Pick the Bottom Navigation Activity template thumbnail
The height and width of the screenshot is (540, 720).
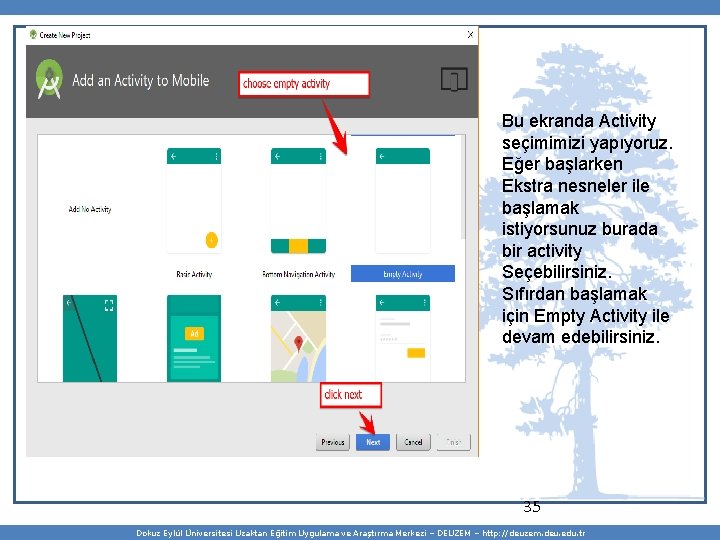(298, 201)
